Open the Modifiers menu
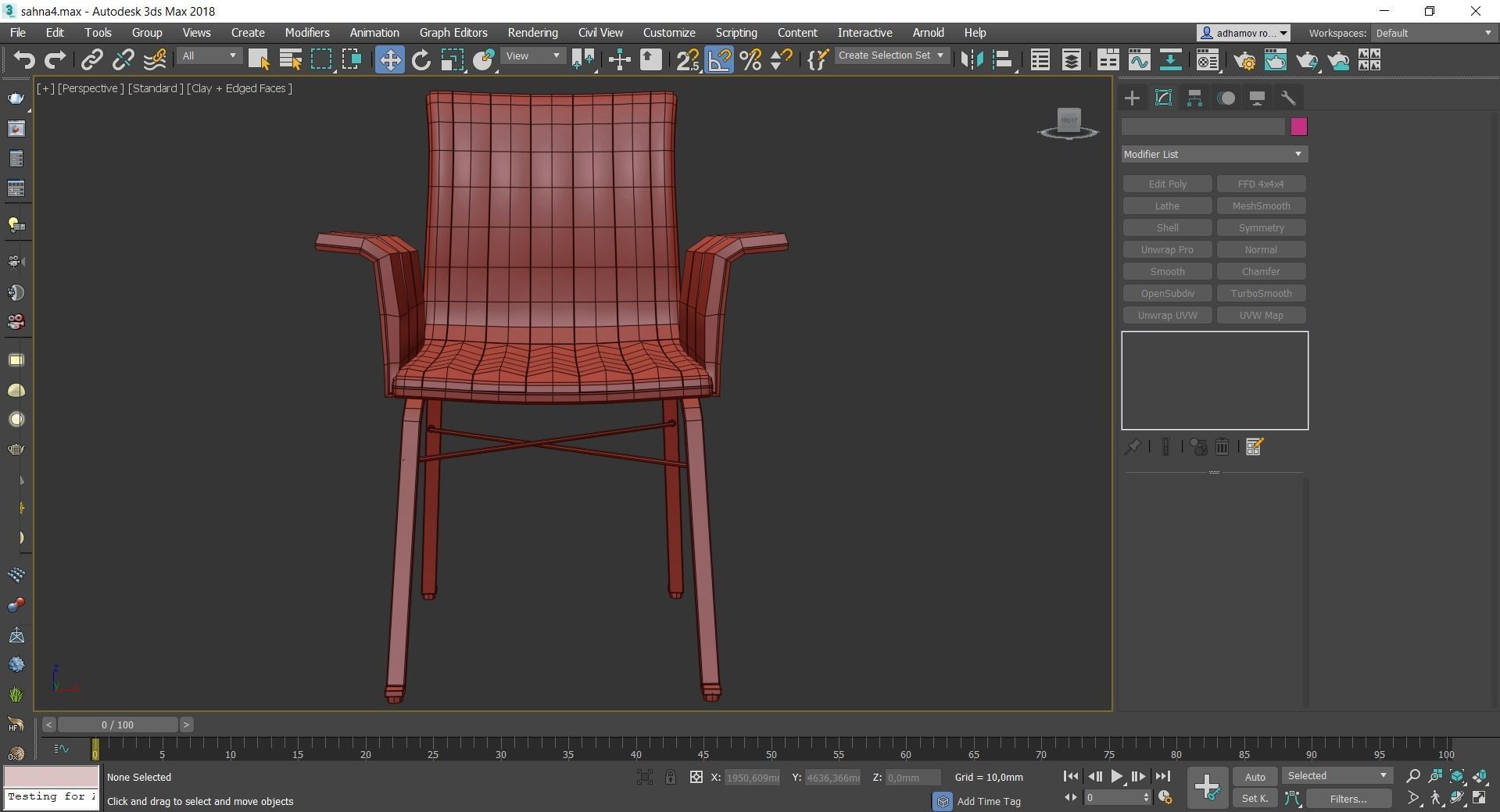Image resolution: width=1500 pixels, height=812 pixels. (x=307, y=33)
